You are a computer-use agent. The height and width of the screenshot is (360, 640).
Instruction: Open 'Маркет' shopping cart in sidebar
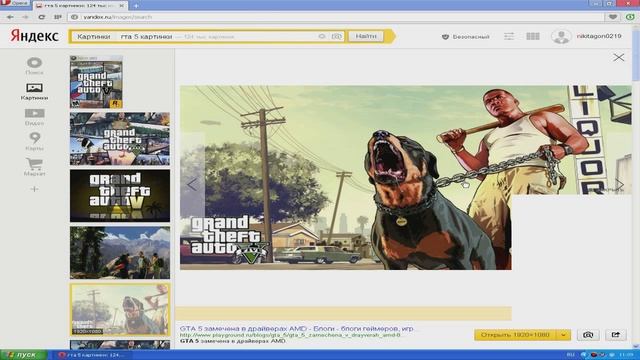(34, 167)
